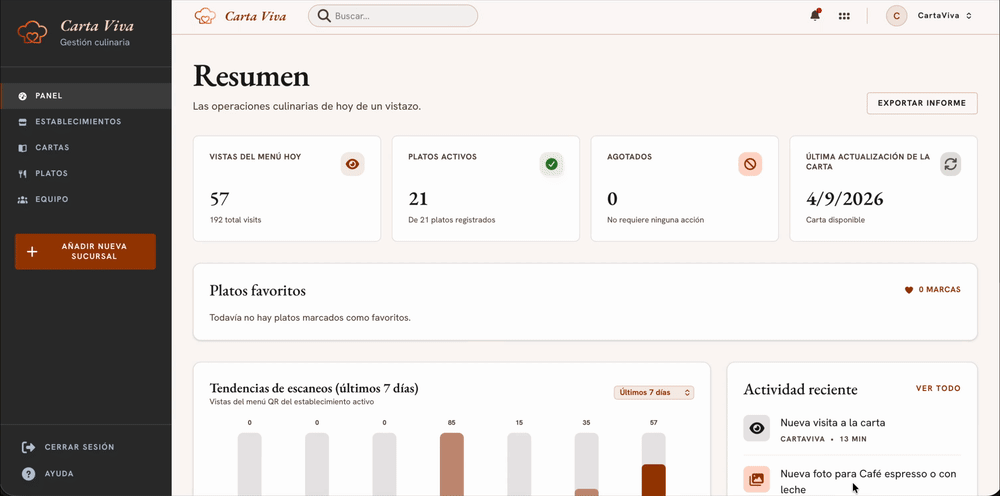Viewport: 1000px width, 496px height.
Task: Click the Platos activos value 21
Action: point(418,199)
